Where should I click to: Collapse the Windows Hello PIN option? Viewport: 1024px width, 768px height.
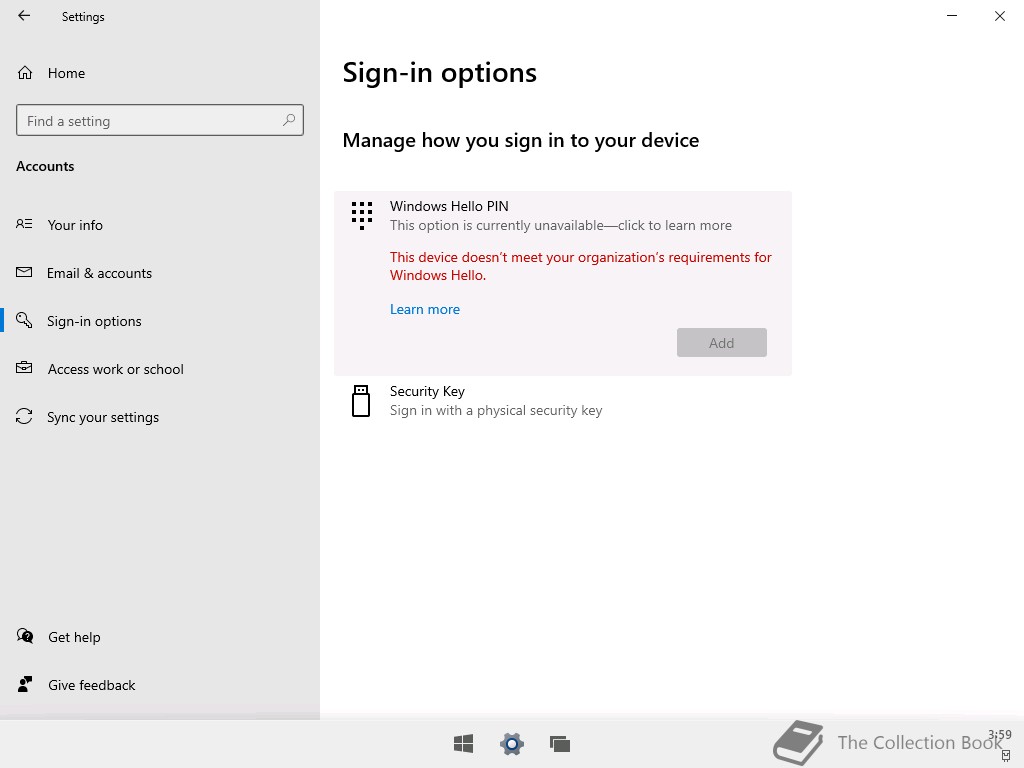point(561,216)
